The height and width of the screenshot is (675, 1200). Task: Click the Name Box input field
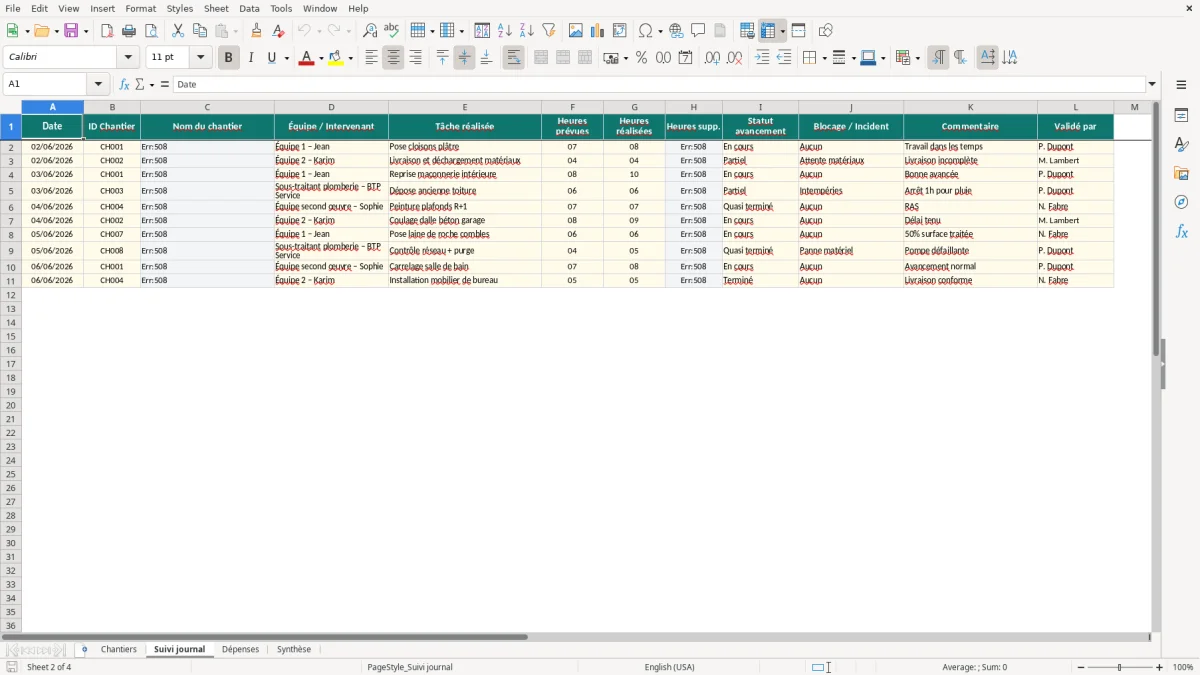pos(45,85)
